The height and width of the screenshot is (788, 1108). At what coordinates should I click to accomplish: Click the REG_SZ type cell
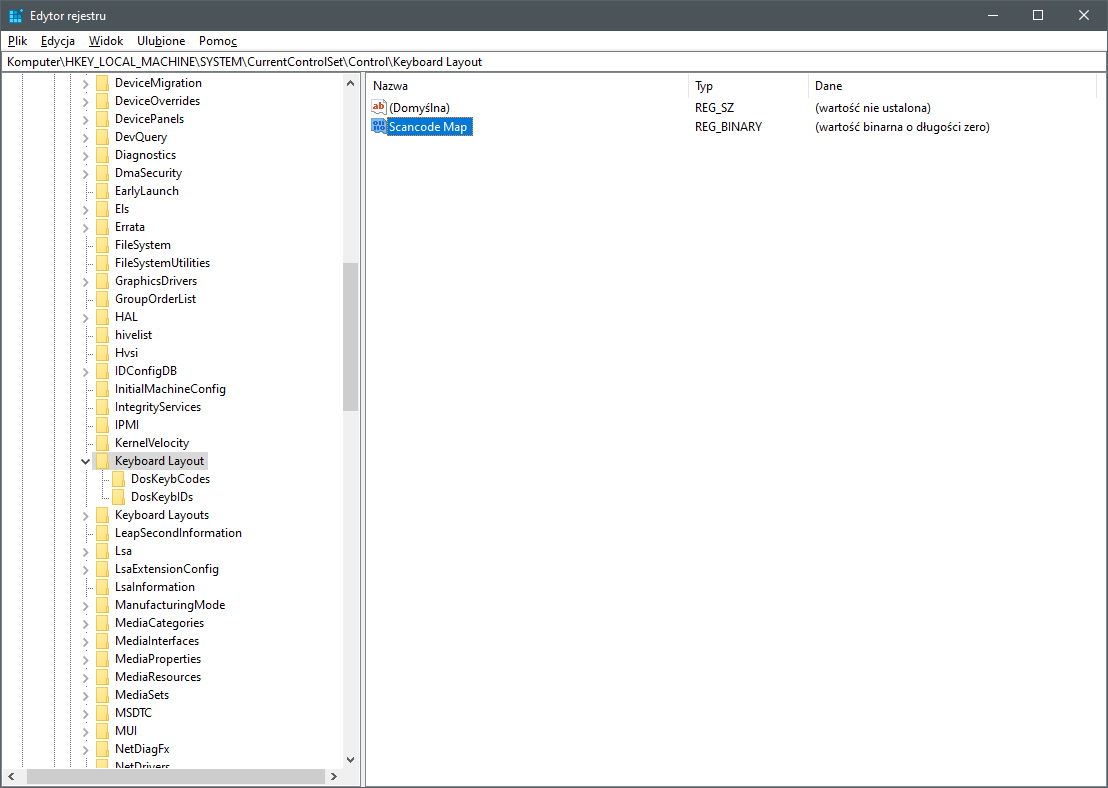(x=714, y=108)
